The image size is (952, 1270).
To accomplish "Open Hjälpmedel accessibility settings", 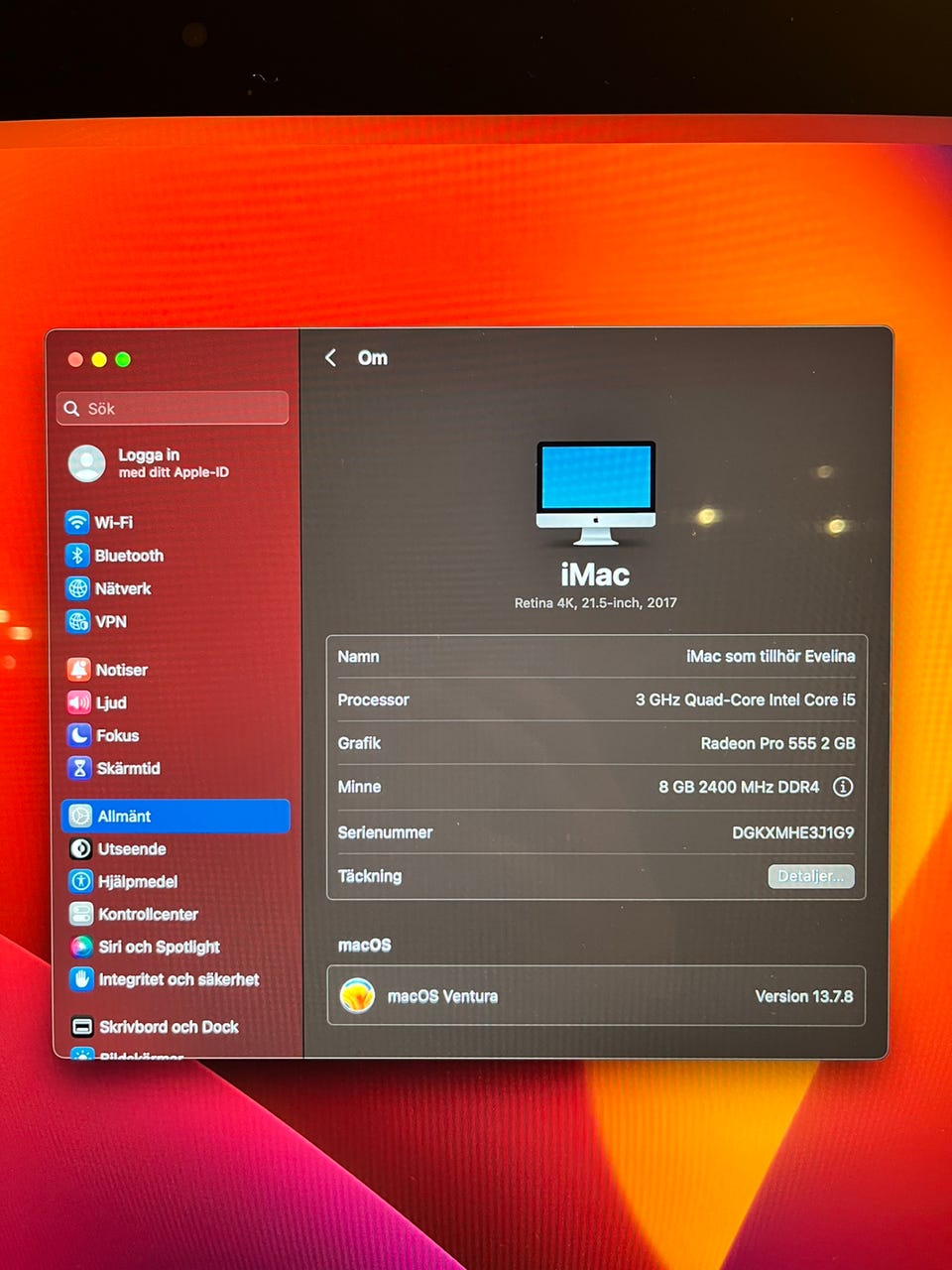I will pos(137,882).
